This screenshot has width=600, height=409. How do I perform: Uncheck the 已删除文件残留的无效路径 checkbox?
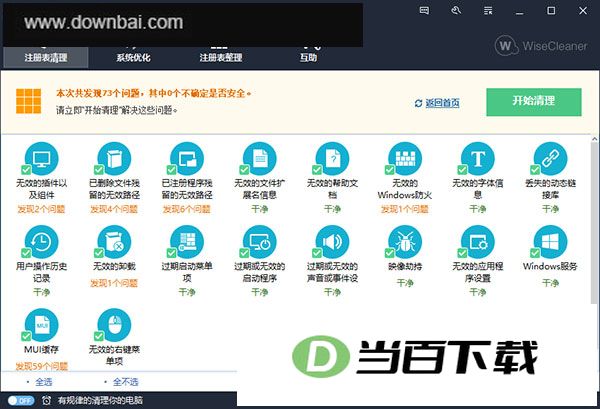99,169
